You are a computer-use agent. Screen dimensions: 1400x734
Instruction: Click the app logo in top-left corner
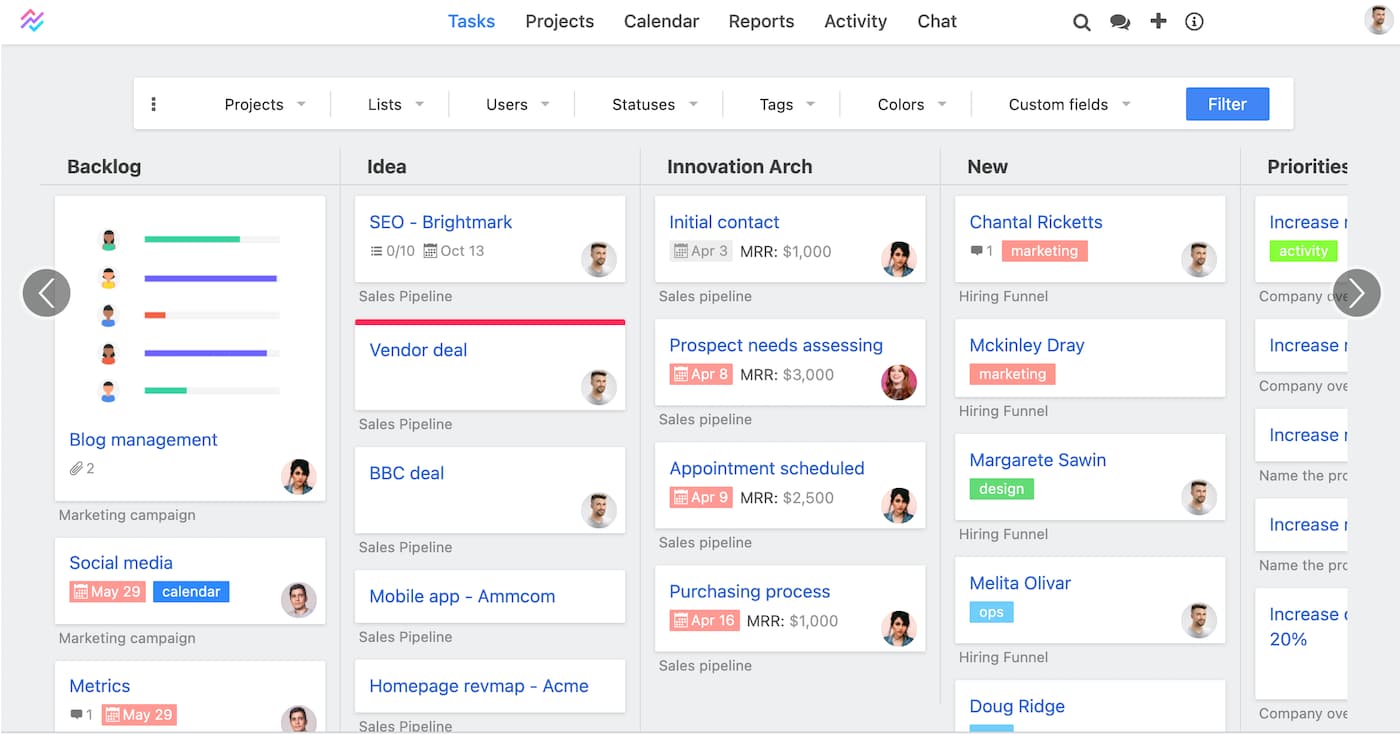pos(32,20)
